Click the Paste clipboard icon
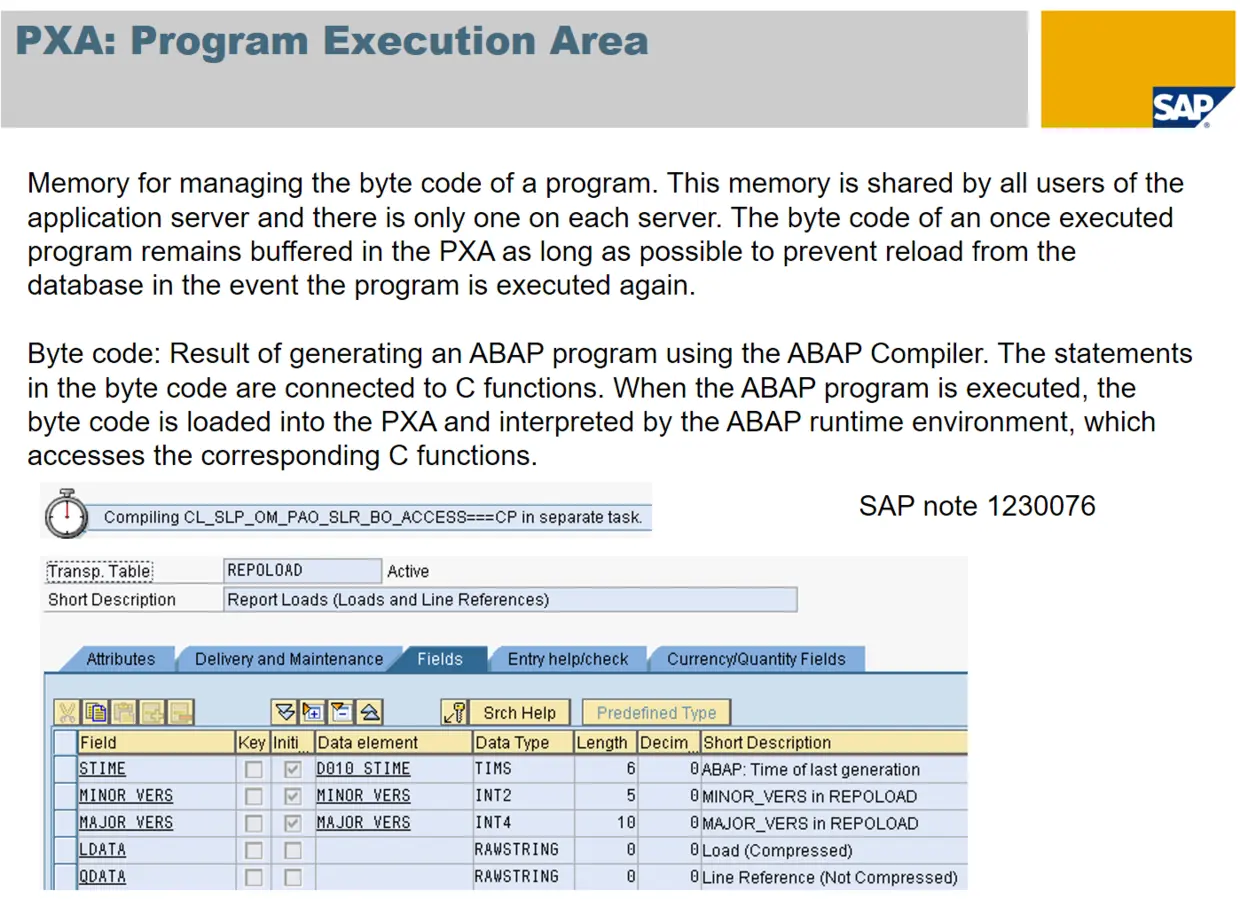Screen dimensions: 1240x899 point(124,713)
